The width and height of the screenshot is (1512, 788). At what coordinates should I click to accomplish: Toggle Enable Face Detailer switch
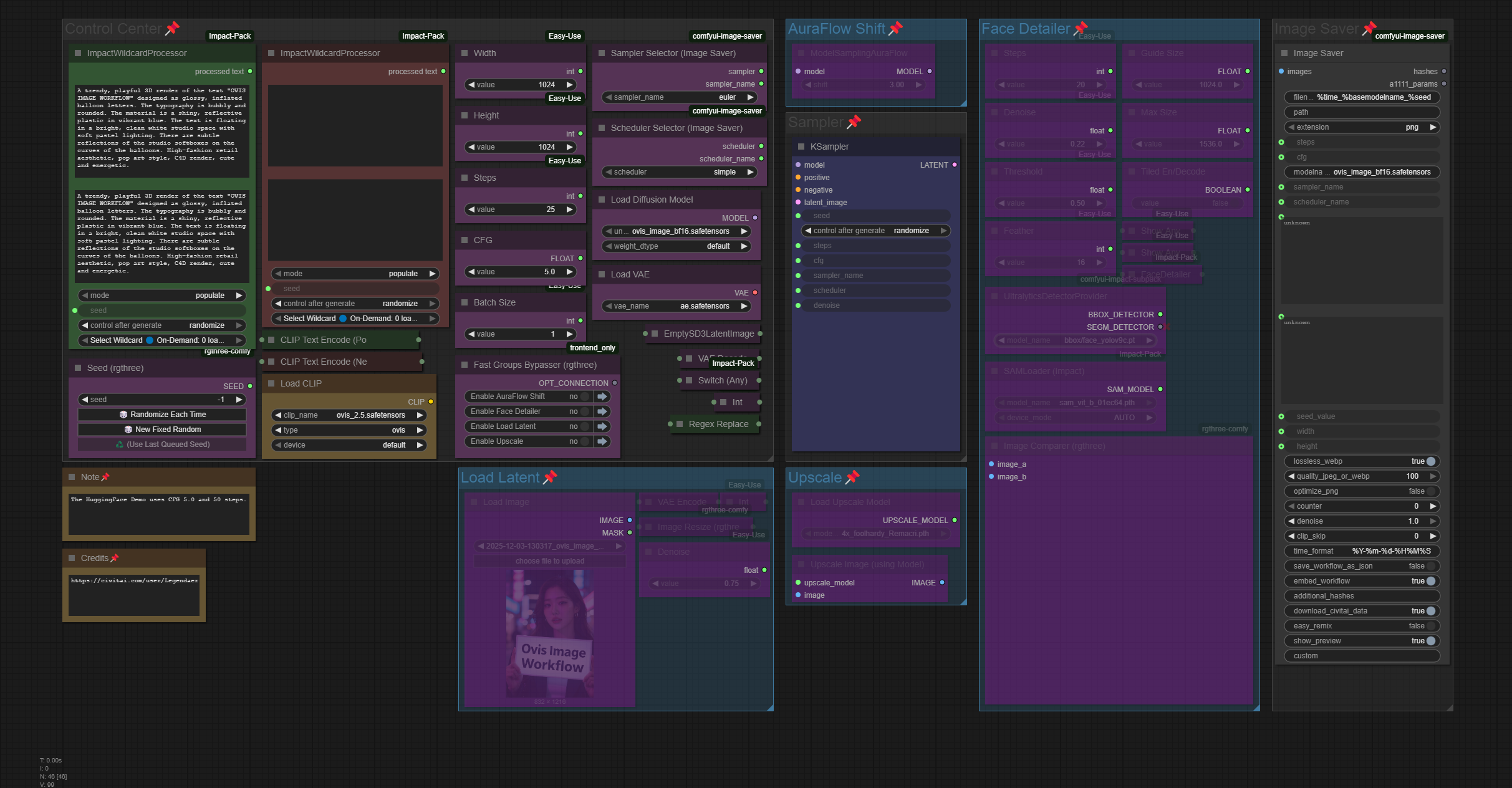click(x=584, y=411)
